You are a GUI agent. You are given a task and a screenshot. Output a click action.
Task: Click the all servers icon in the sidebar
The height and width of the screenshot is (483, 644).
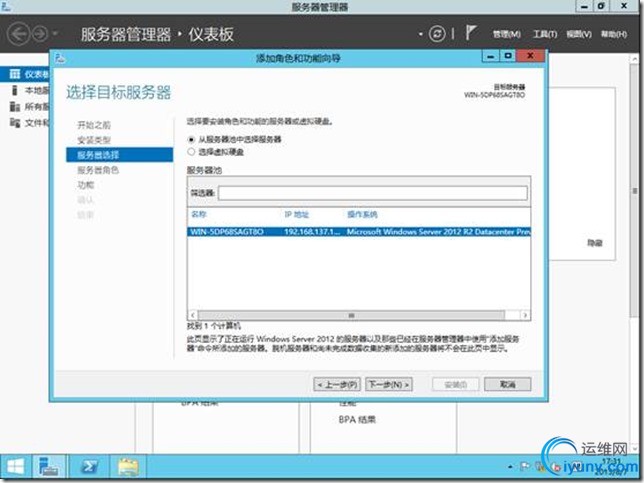coord(15,106)
